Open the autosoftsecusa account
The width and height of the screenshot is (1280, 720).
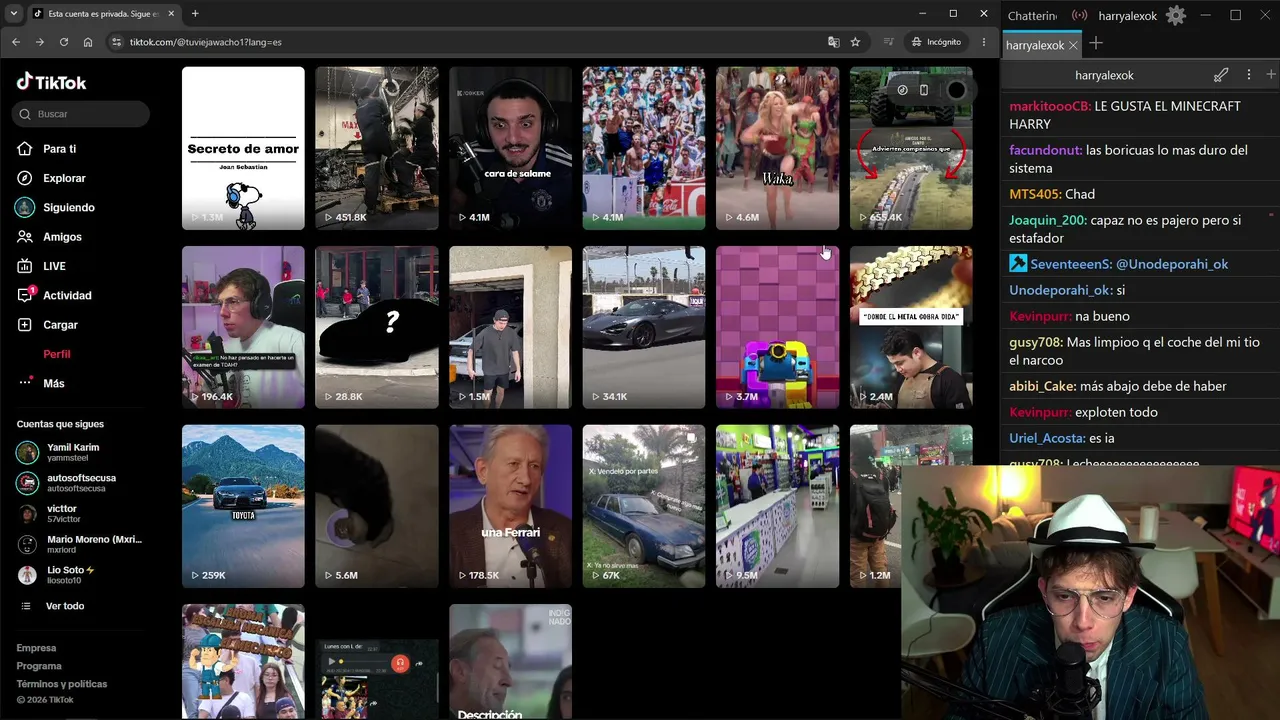coord(80,483)
